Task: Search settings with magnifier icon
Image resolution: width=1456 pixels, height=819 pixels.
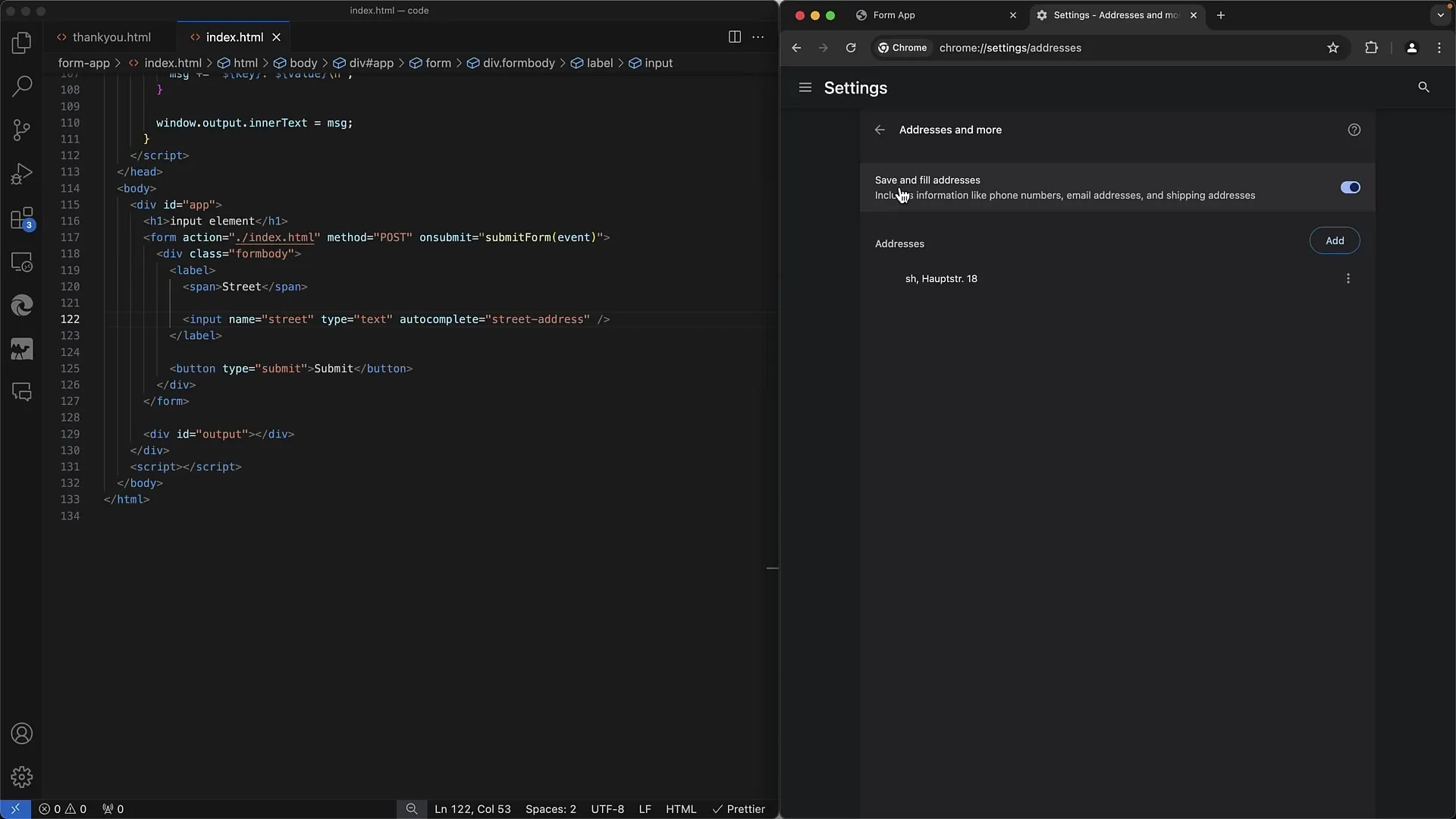Action: coord(1423,87)
